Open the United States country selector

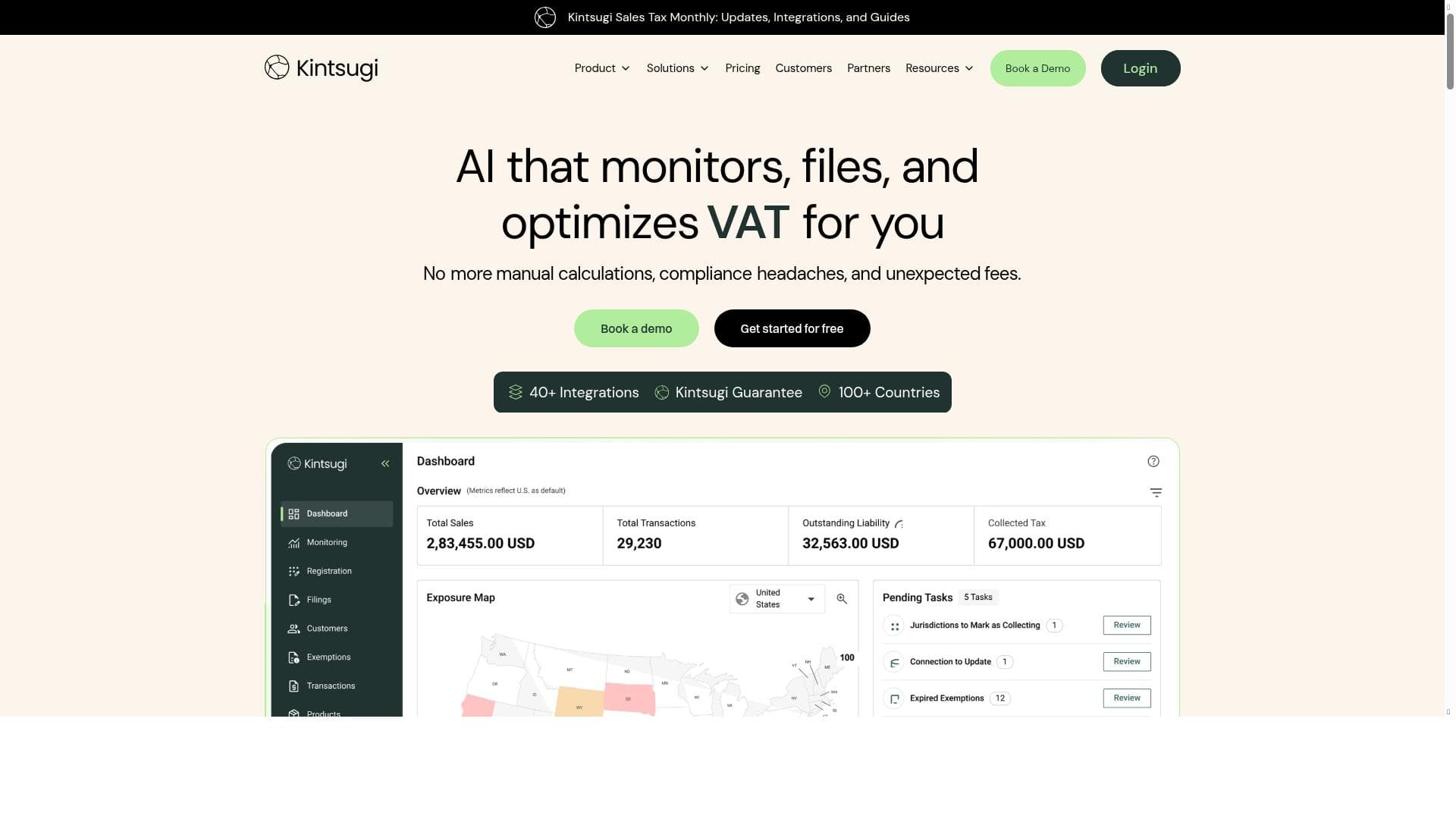click(777, 599)
